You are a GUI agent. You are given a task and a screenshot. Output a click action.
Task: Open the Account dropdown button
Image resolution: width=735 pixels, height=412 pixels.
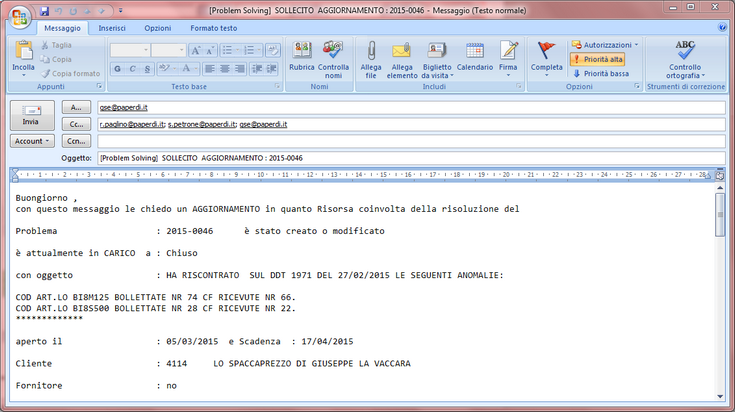[x=32, y=141]
